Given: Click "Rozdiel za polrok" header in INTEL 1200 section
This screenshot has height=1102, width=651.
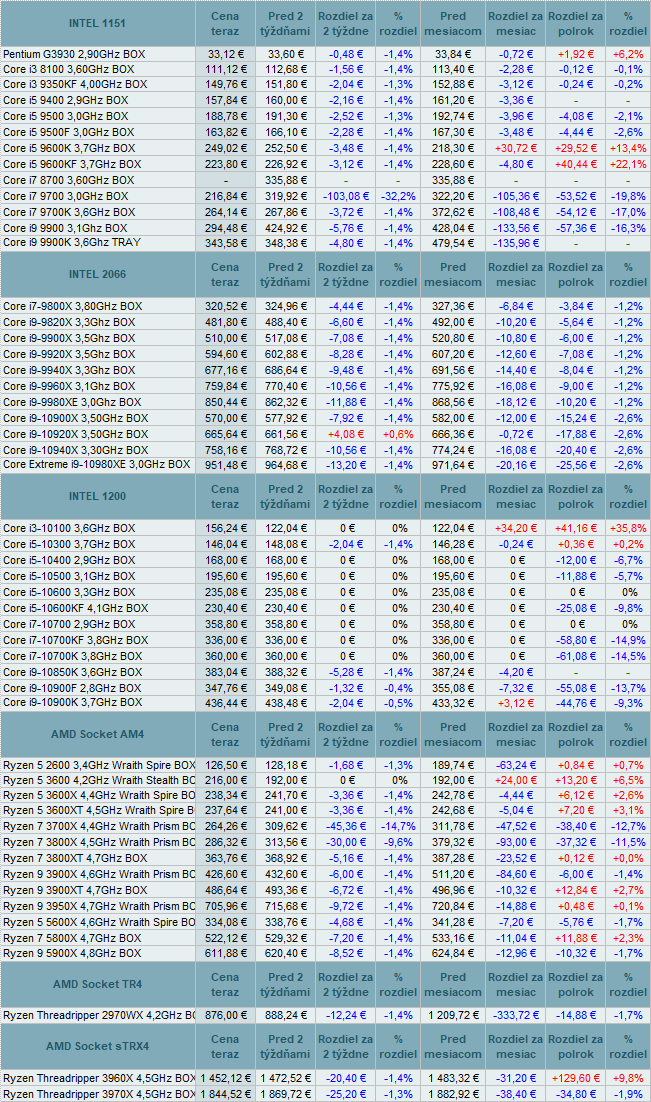Looking at the screenshot, I should (576, 496).
